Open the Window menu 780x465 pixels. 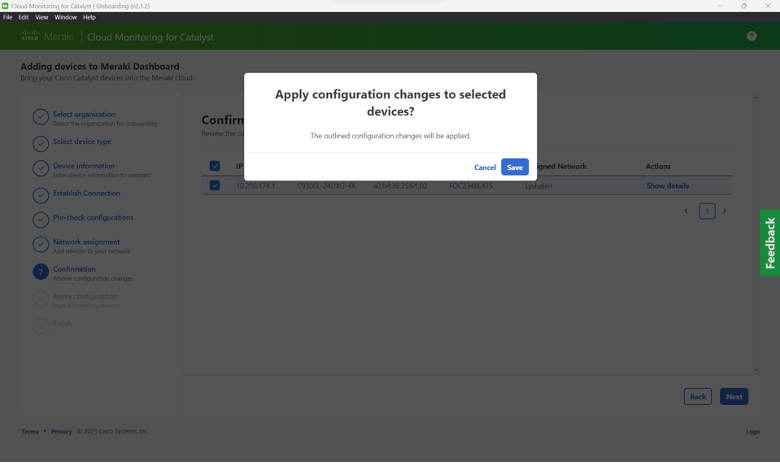pos(65,17)
